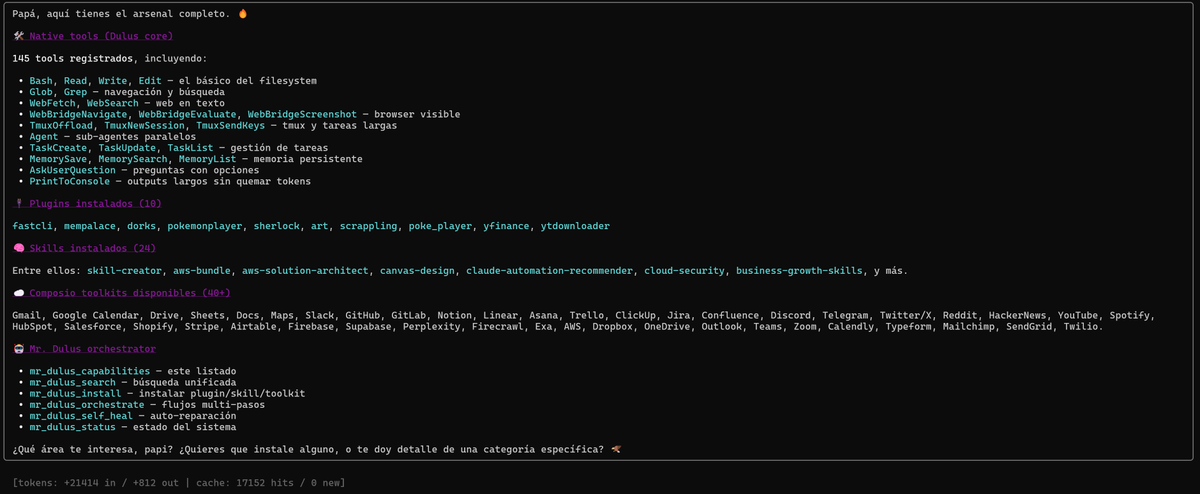The width and height of the screenshot is (1200, 494).
Task: Click the 'mr_dulus_orchestrate' command
Action: pyautogui.click(x=85, y=405)
